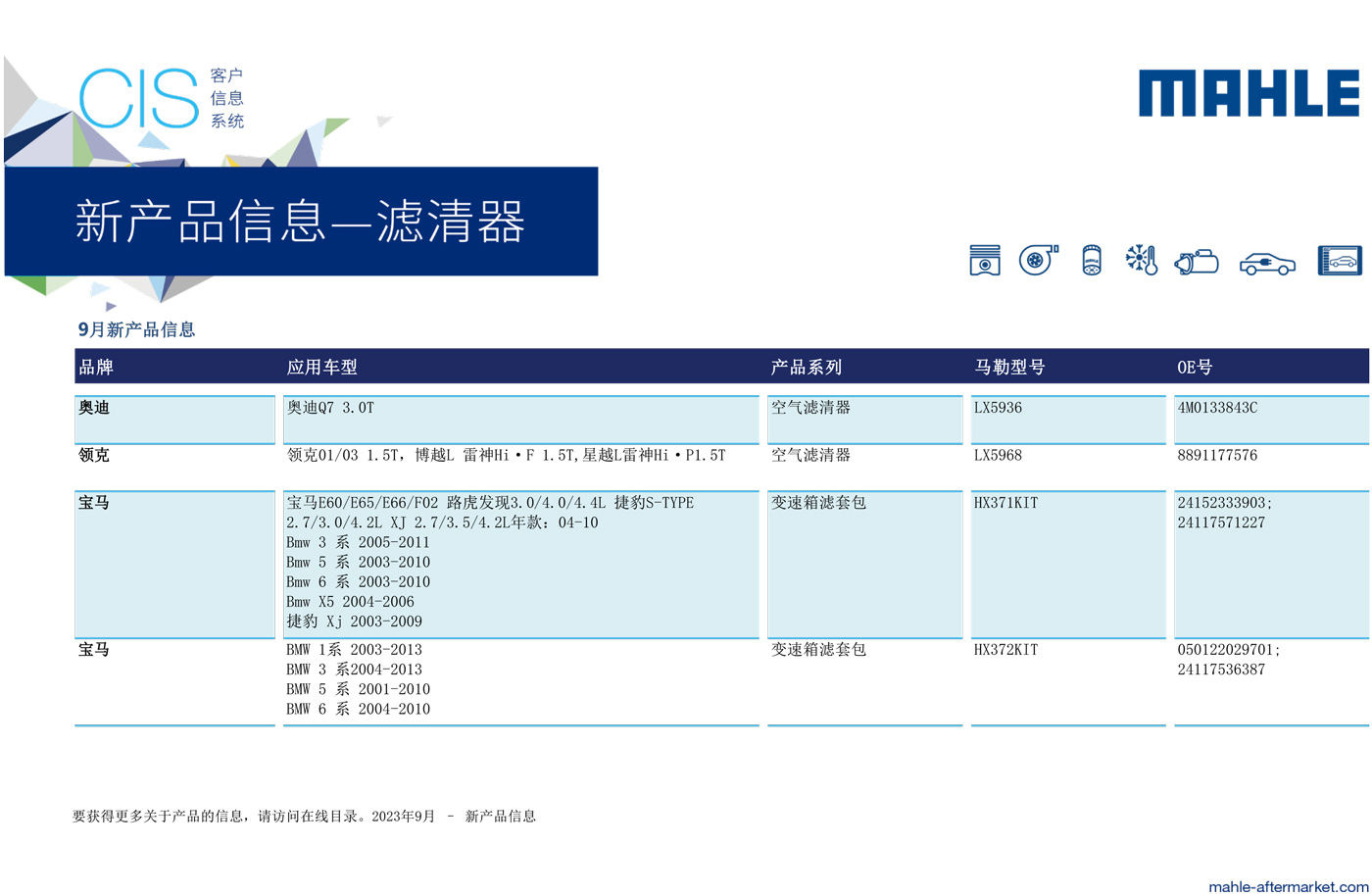Select the LX5936 model number
Screen dimensions: 1372x895
[998, 408]
